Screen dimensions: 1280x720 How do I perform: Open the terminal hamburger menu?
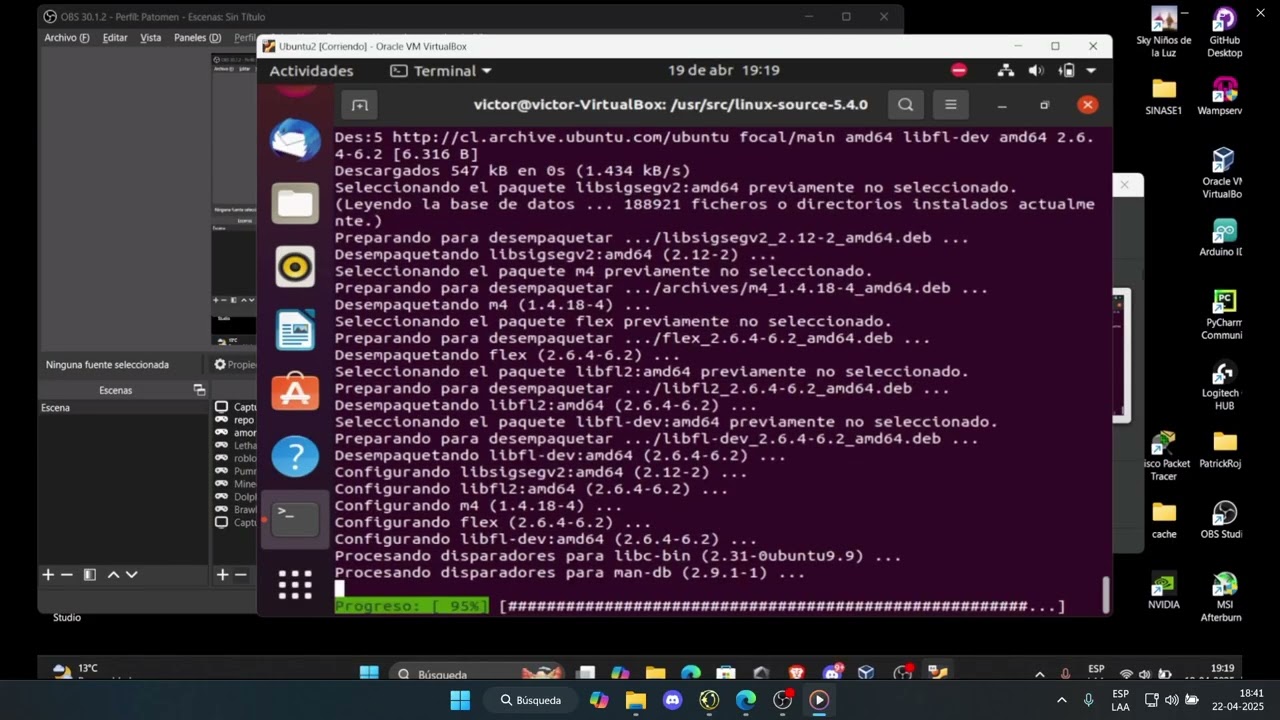tap(951, 104)
